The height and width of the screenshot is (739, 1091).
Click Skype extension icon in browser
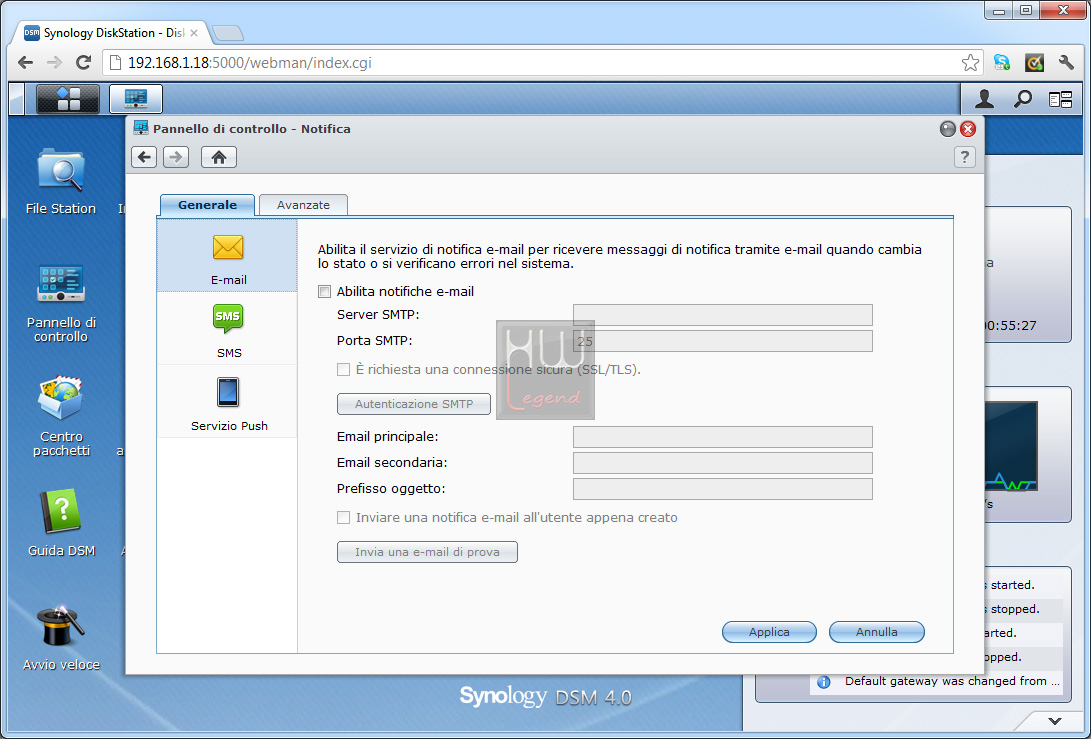tap(1001, 63)
